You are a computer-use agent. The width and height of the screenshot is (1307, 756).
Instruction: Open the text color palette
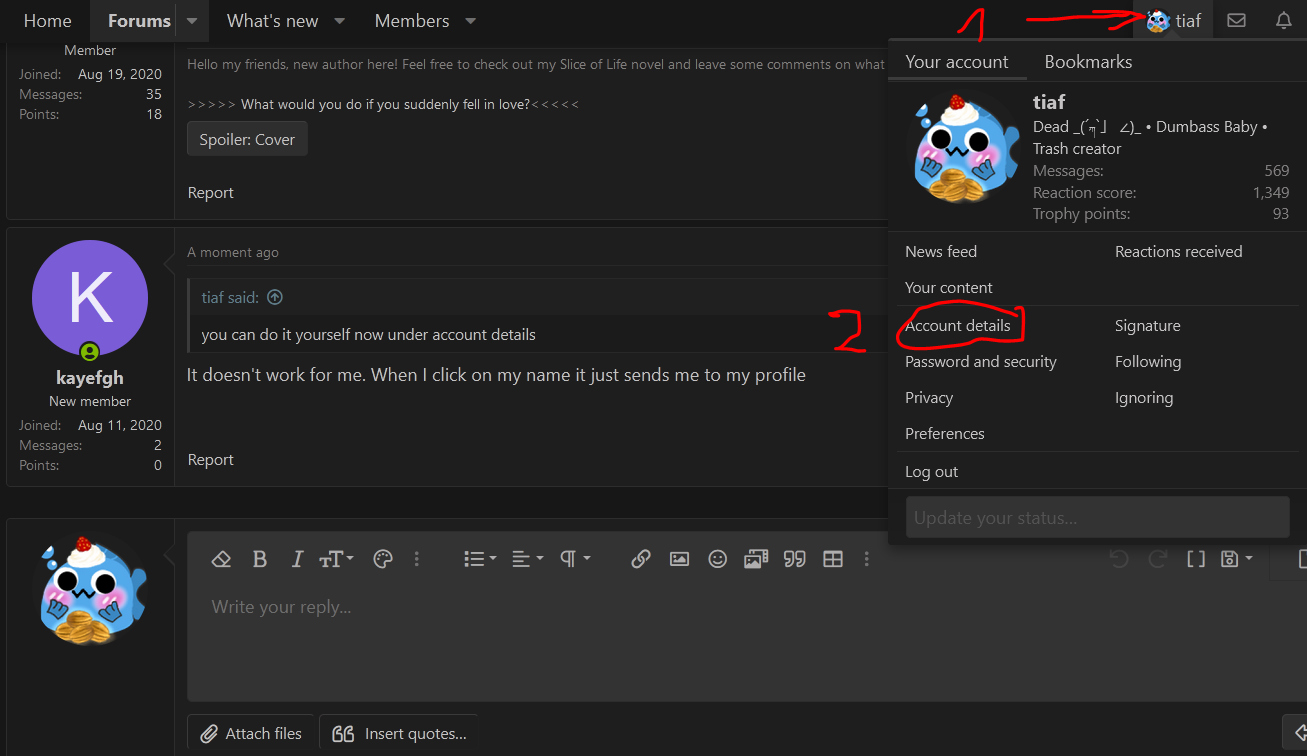coord(383,559)
